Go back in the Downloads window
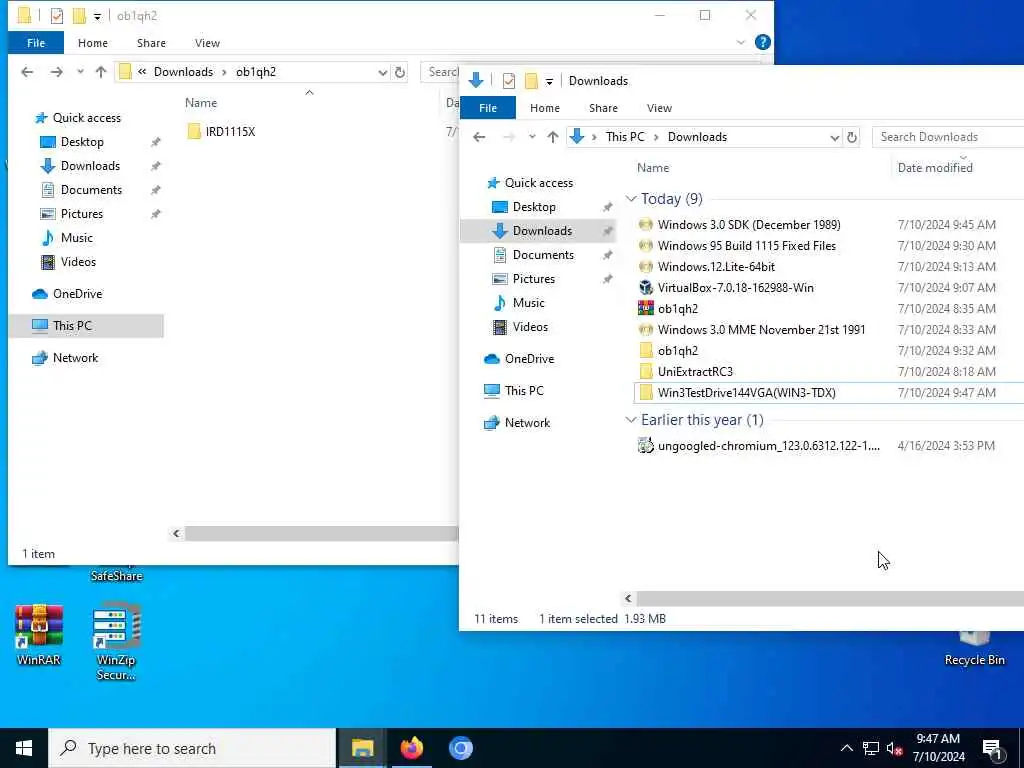Screen dimensions: 1024x768 (x=479, y=137)
